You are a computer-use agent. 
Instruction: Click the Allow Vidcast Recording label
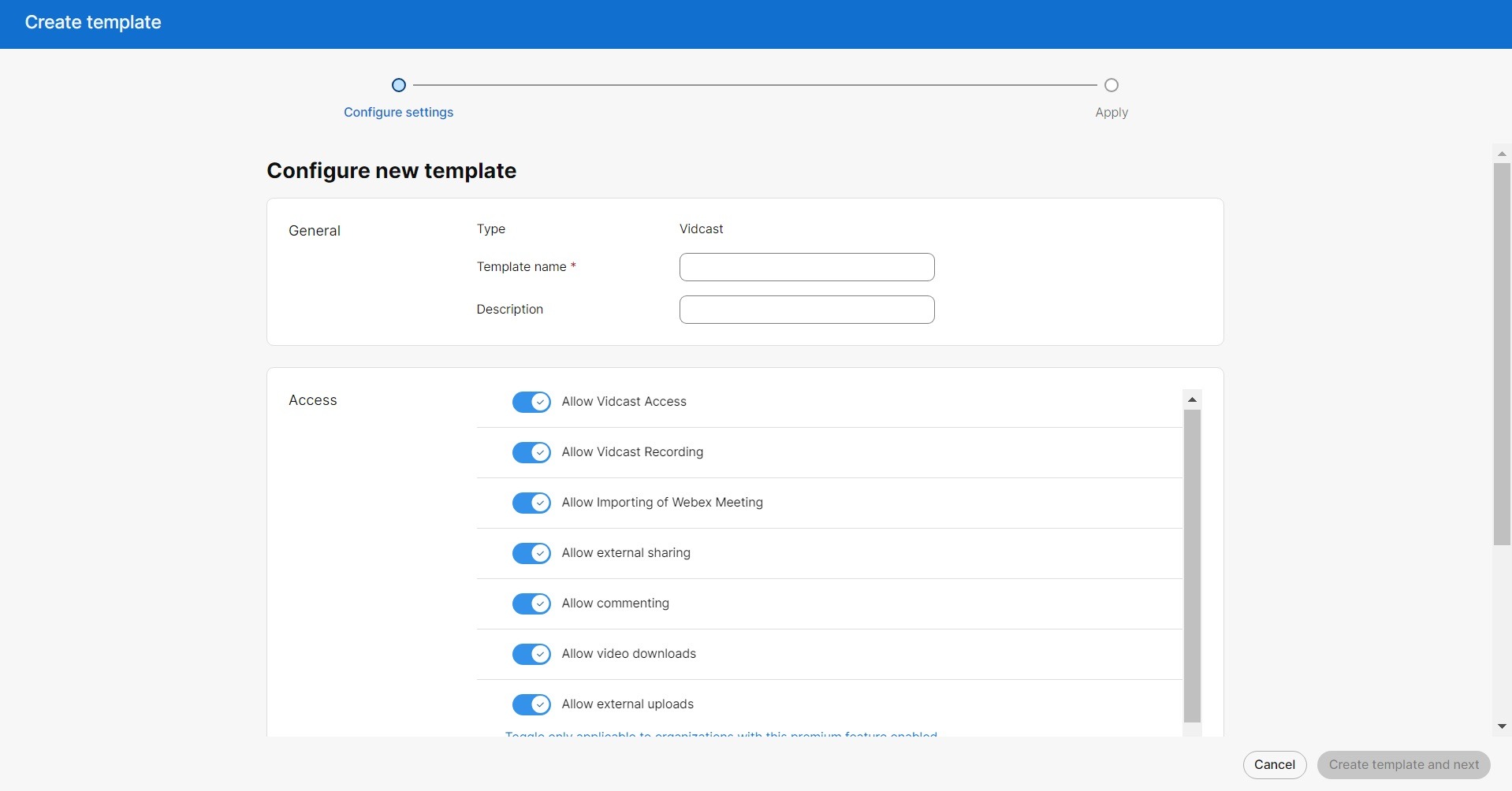[632, 451]
